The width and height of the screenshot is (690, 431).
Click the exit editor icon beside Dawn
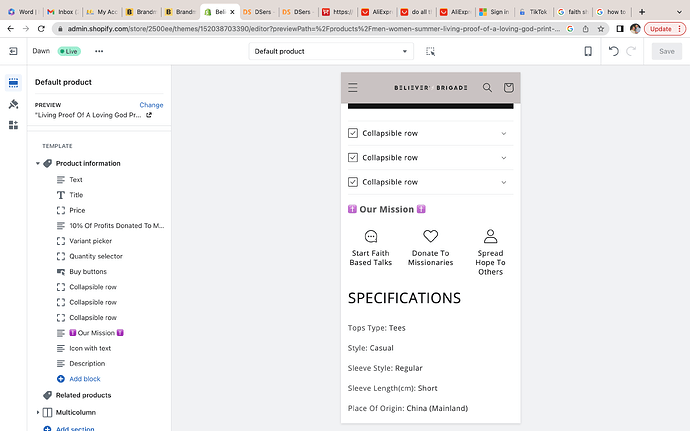pyautogui.click(x=13, y=50)
